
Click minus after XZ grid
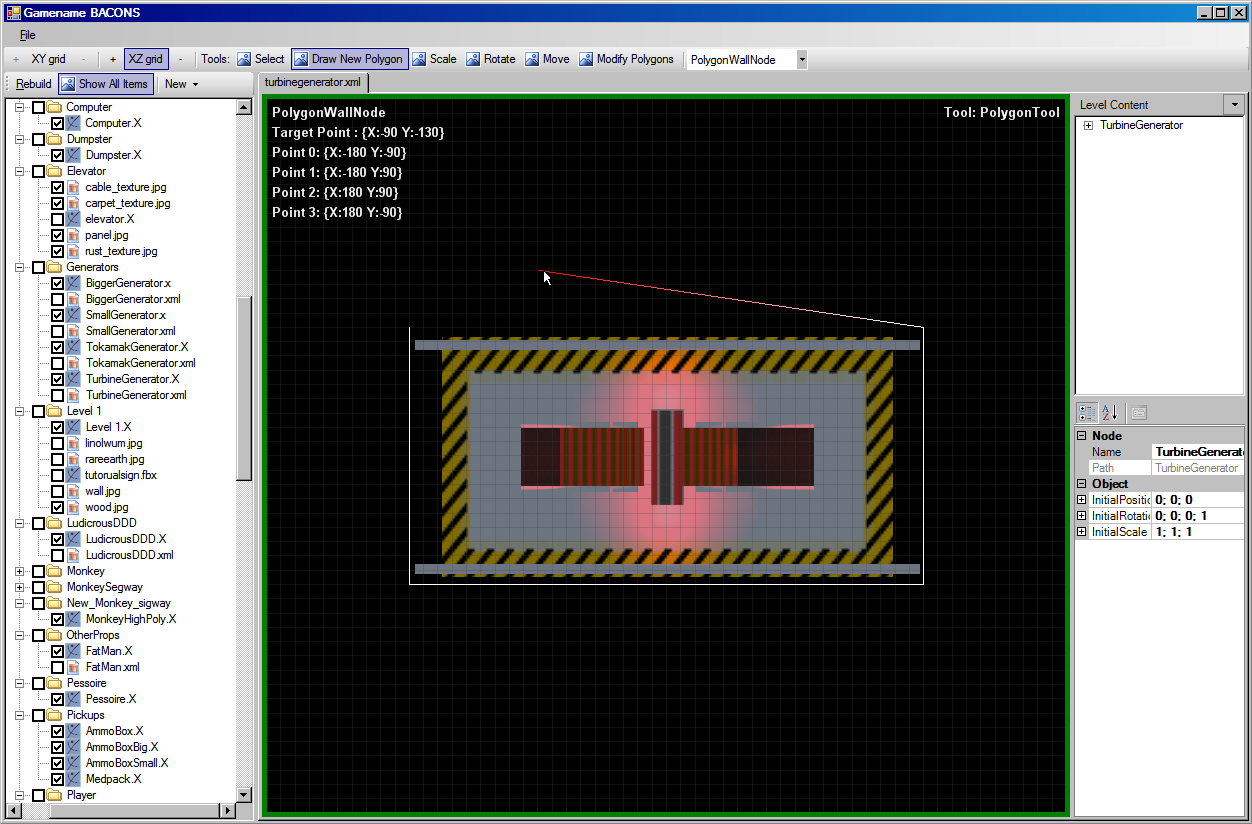[180, 59]
